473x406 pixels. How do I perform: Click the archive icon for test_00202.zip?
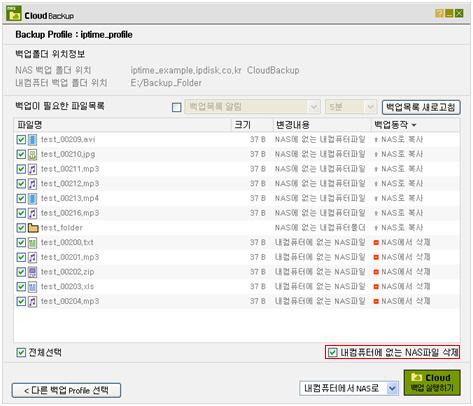[x=32, y=272]
